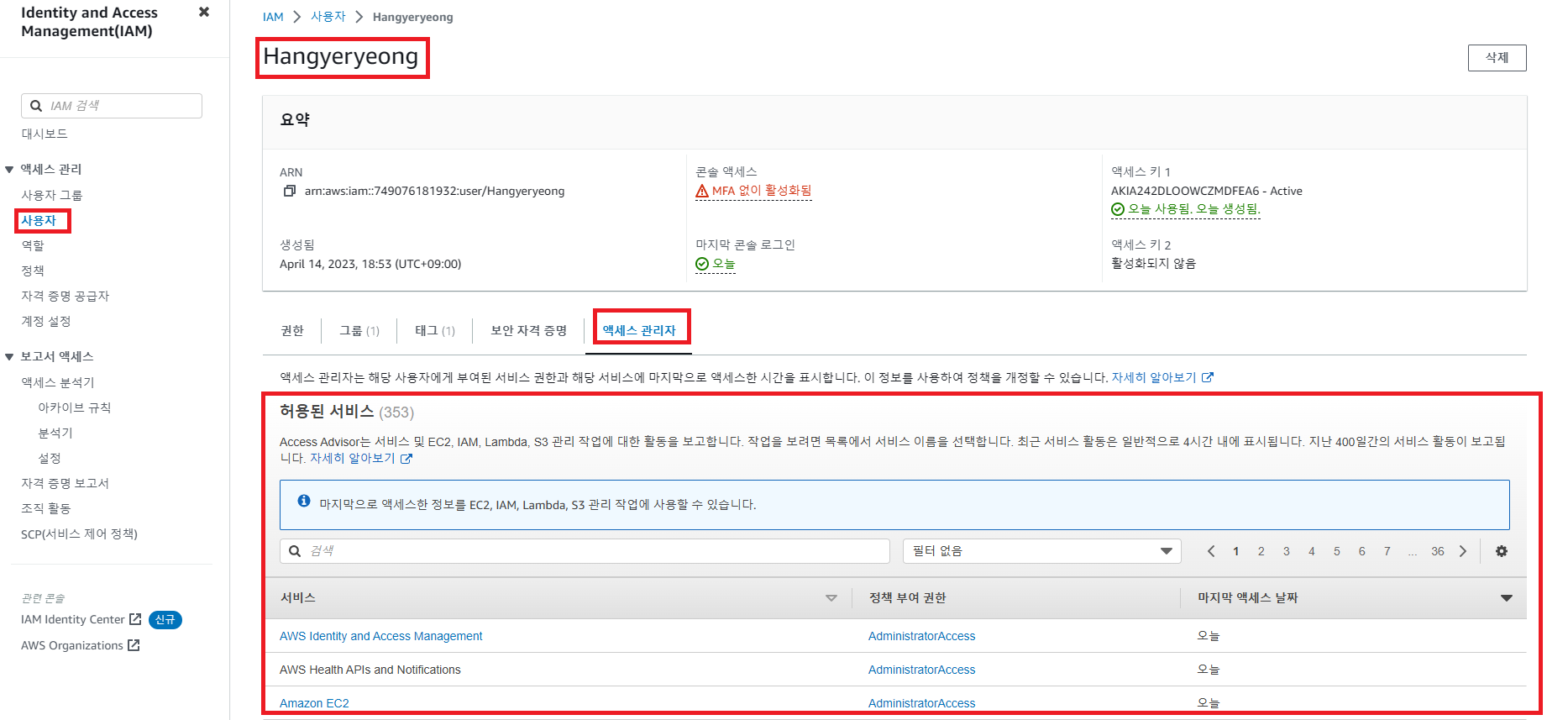Screen dimensions: 1568x720
Task: Switch to the 권한 tab
Action: coord(292,330)
